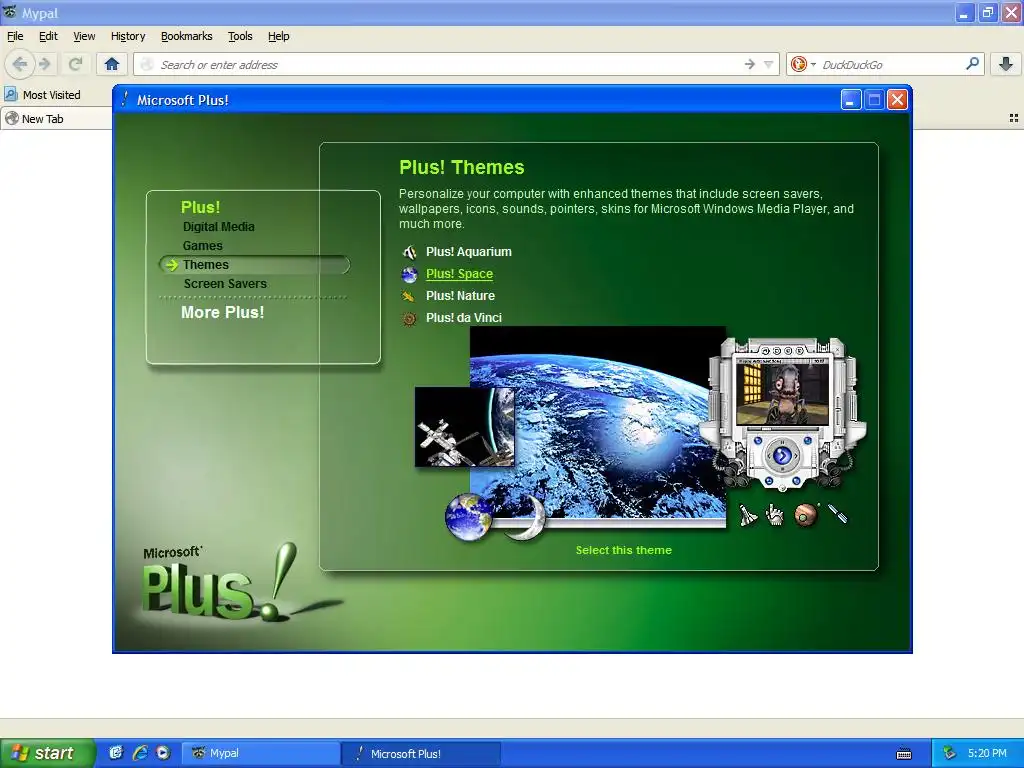This screenshot has height=768, width=1024.
Task: Click the keyboard icon in taskbar
Action: click(x=904, y=754)
